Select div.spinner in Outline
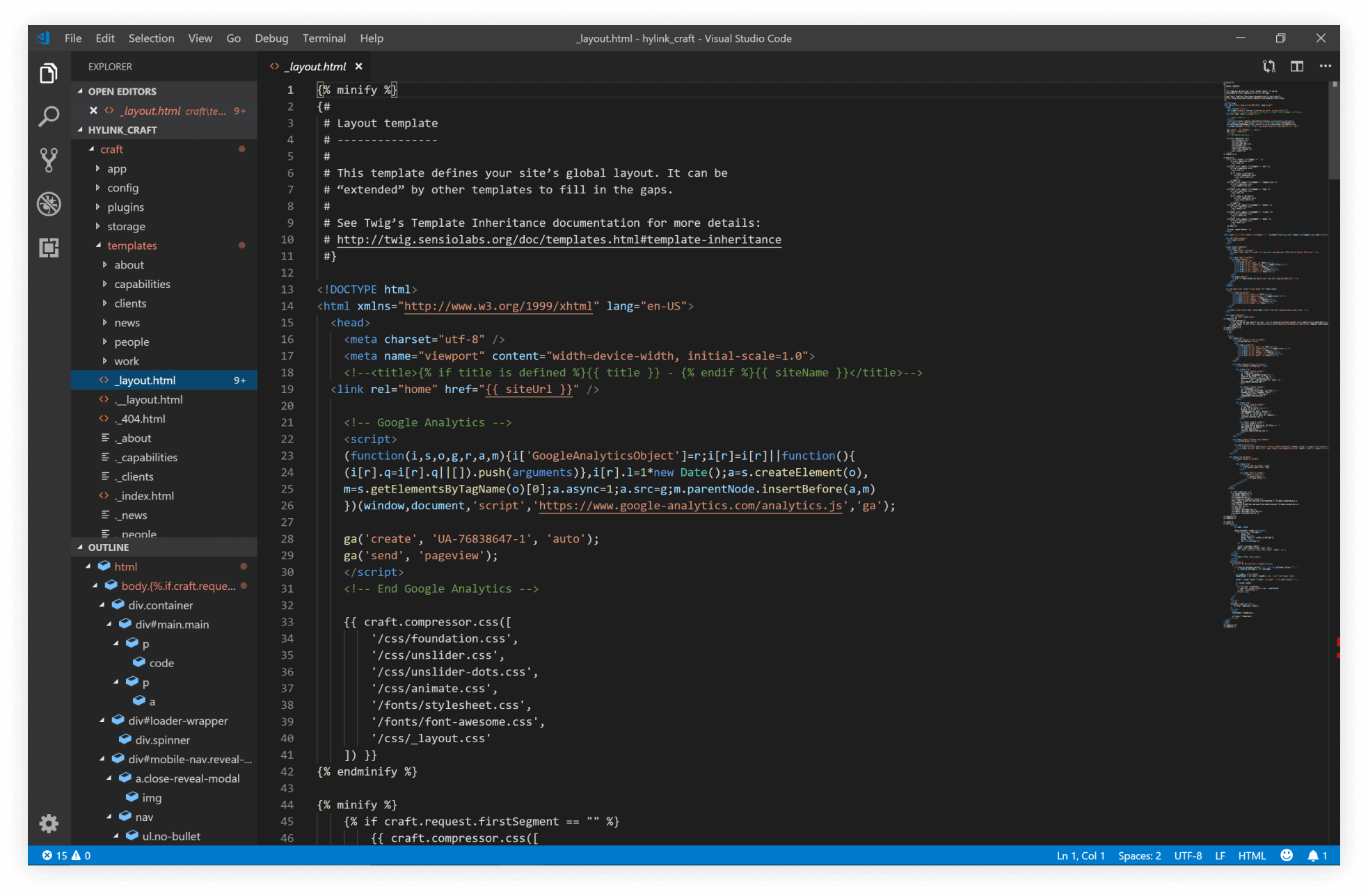The image size is (1368, 896). tap(162, 740)
